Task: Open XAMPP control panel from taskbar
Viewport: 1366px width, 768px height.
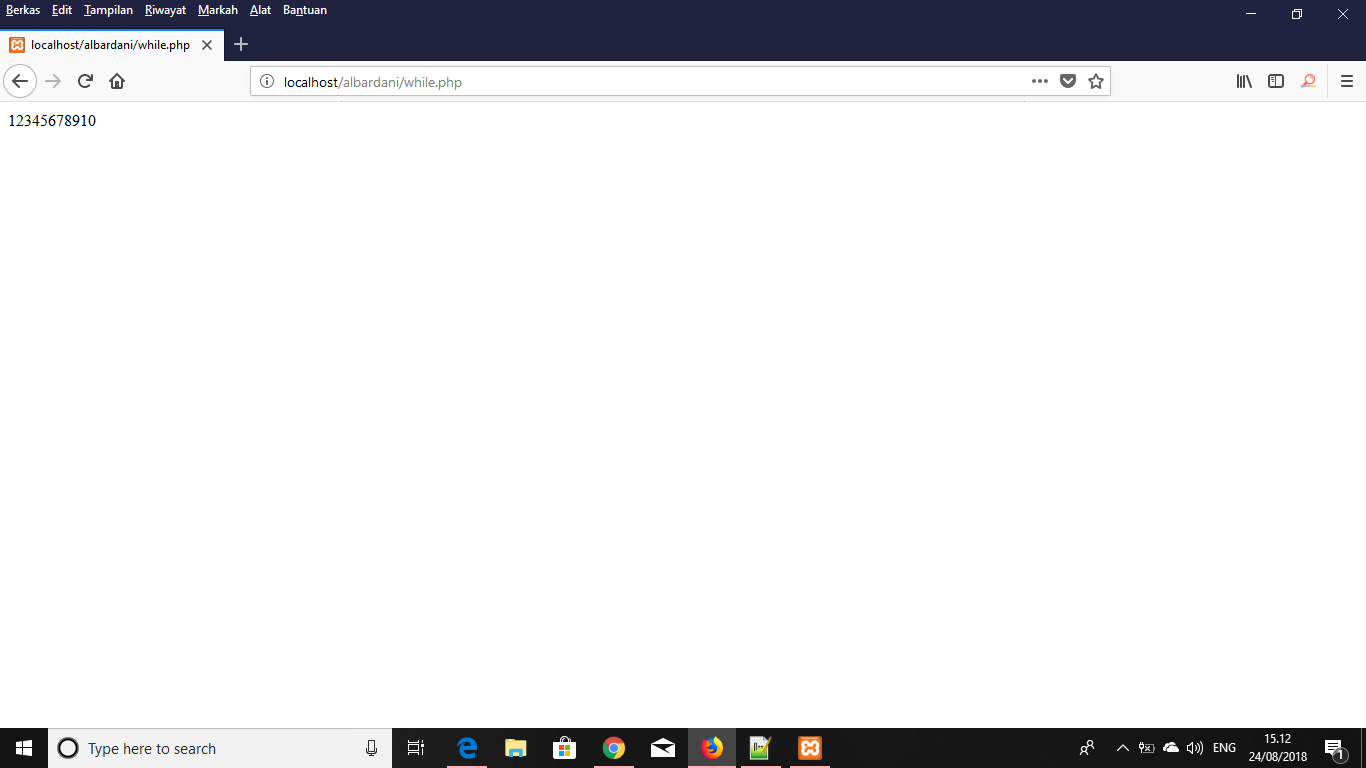Action: tap(810, 748)
